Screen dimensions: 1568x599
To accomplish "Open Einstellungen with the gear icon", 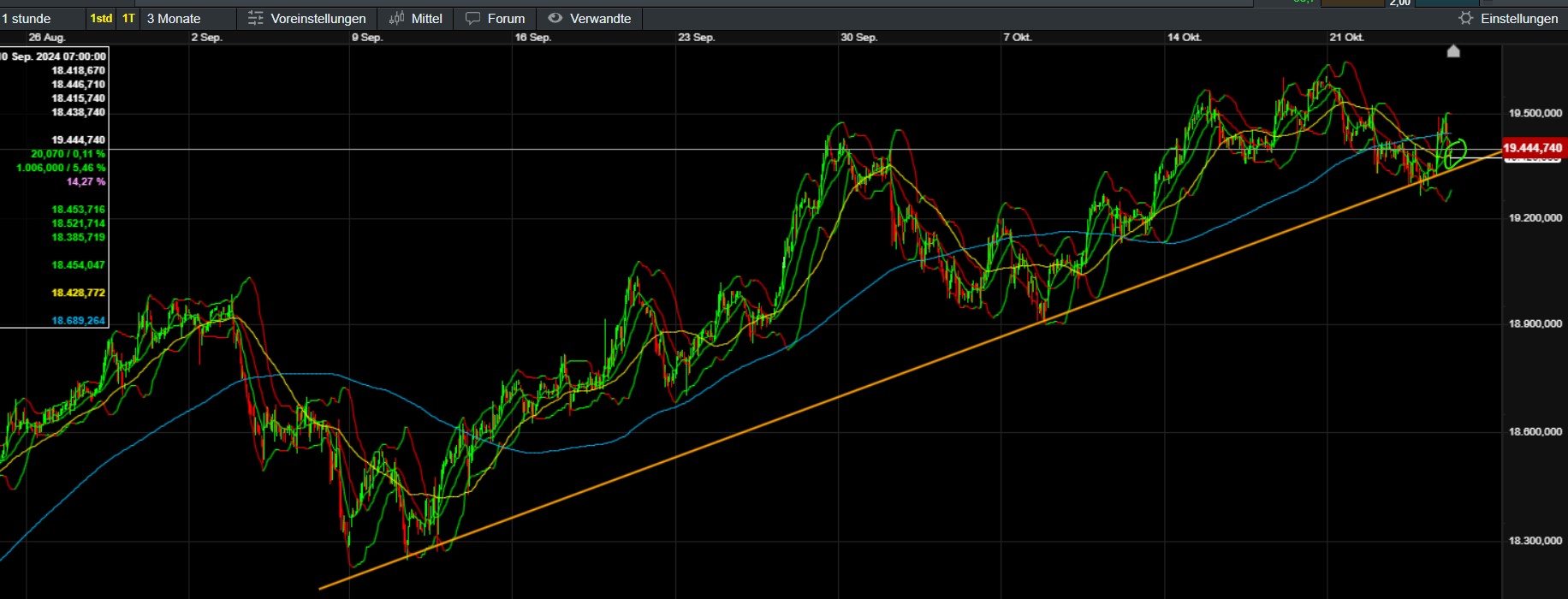I will pos(1466,18).
